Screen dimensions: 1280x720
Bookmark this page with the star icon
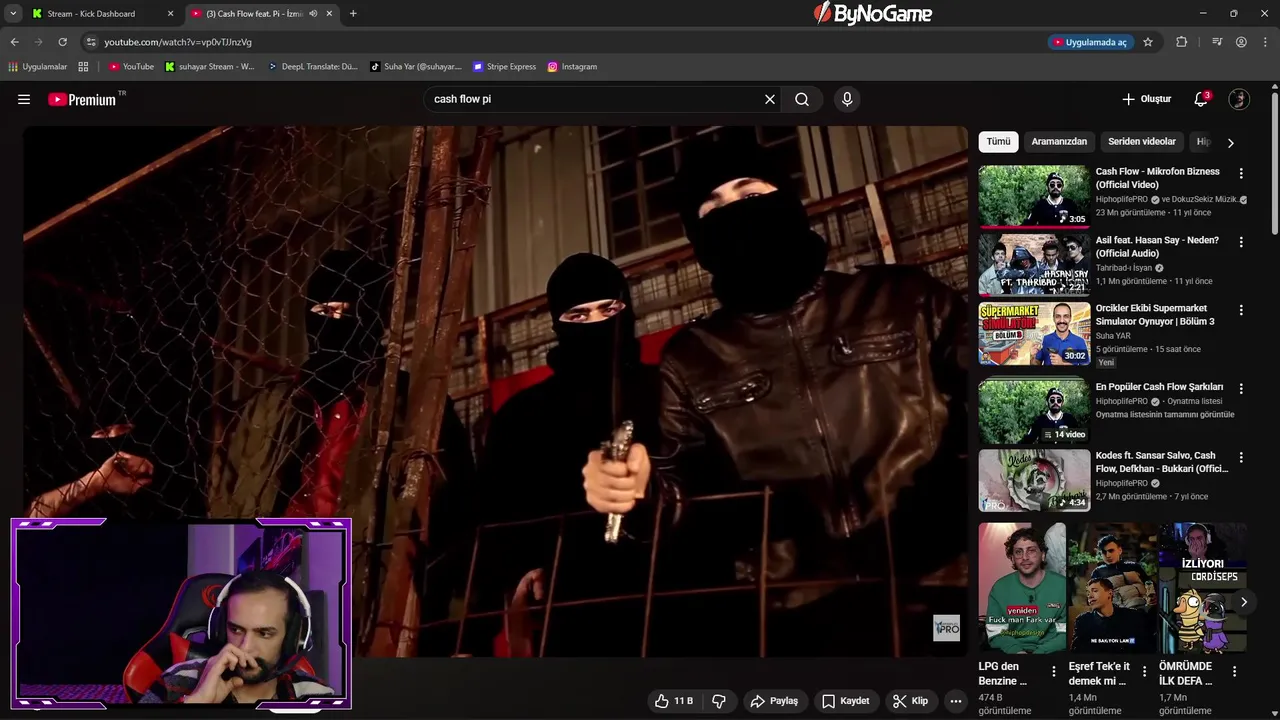[1148, 42]
